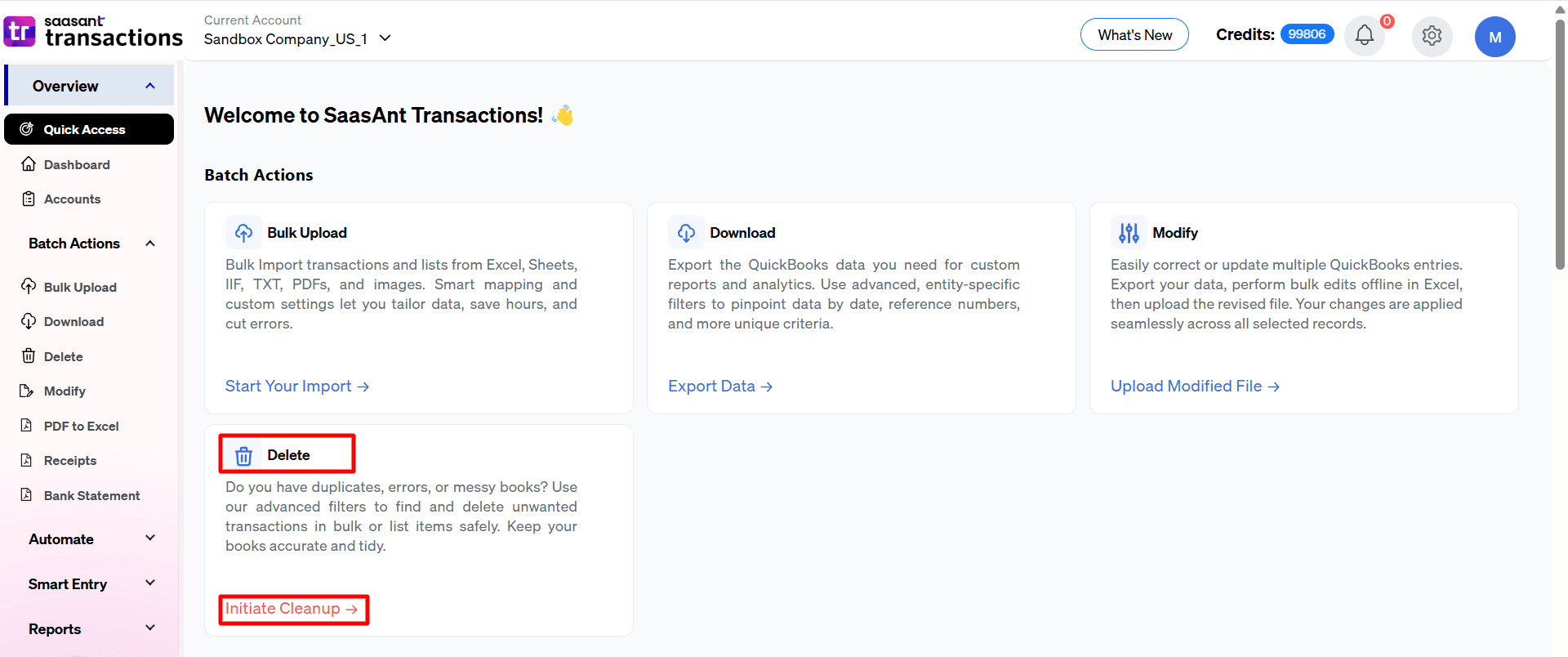Click the Bank Statement file icon

pyautogui.click(x=27, y=495)
